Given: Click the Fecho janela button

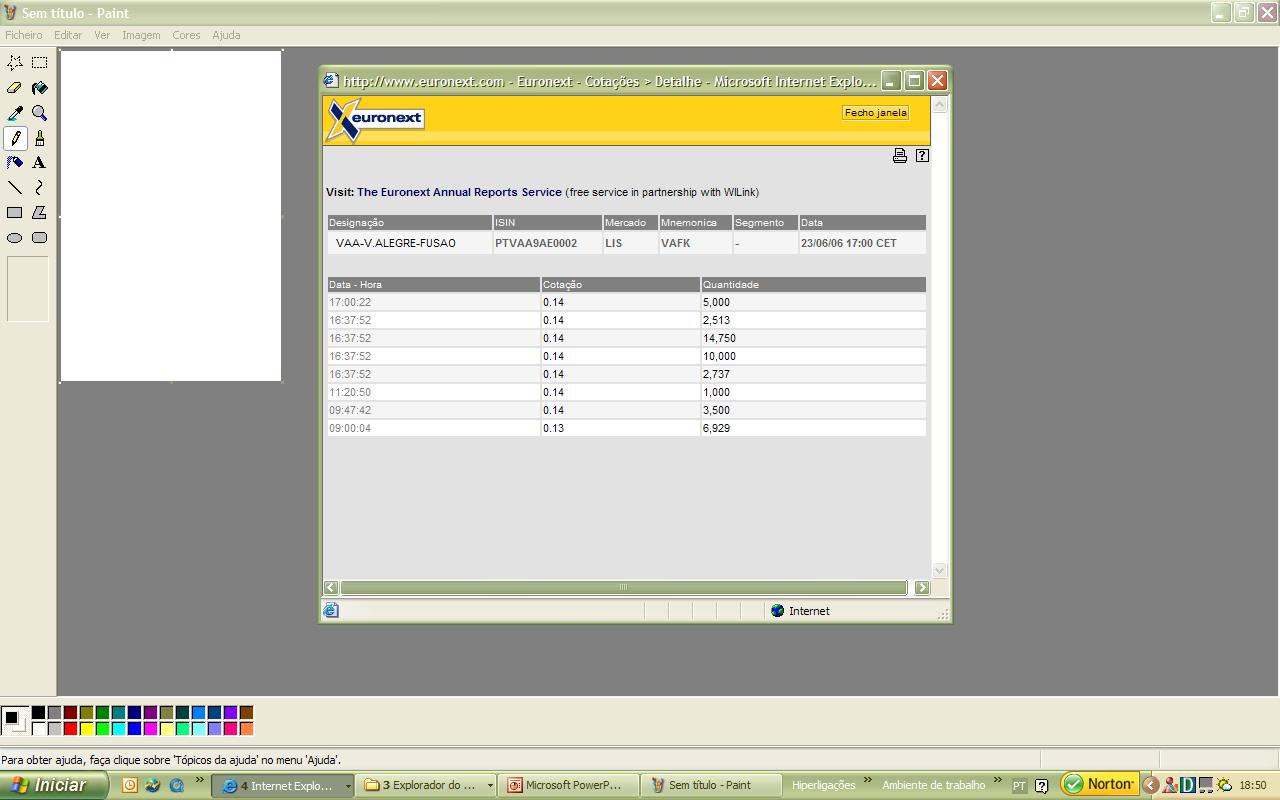Looking at the screenshot, I should point(875,113).
